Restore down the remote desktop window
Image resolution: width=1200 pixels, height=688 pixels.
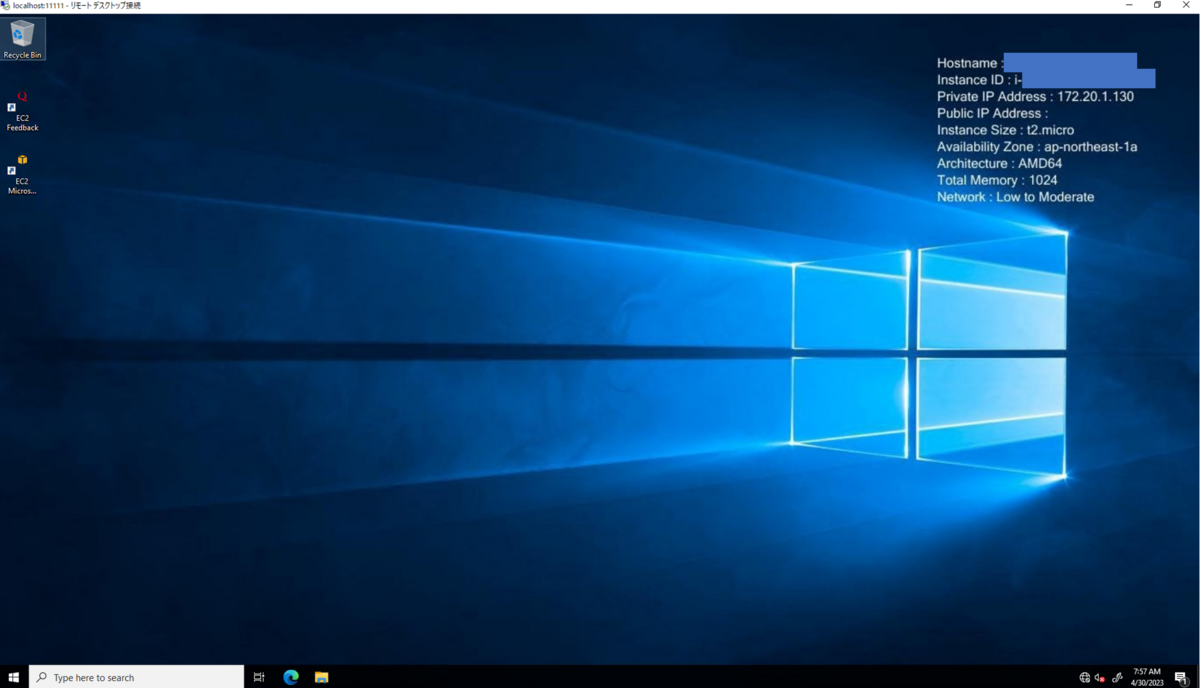click(x=1157, y=6)
